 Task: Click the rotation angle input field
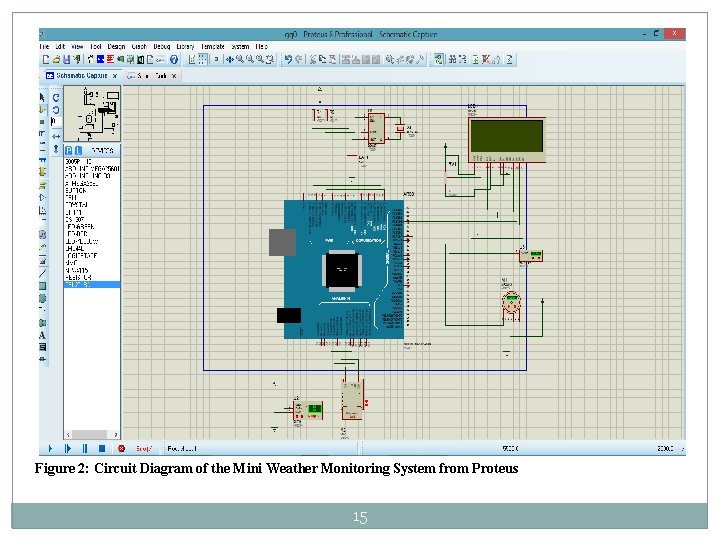56,122
